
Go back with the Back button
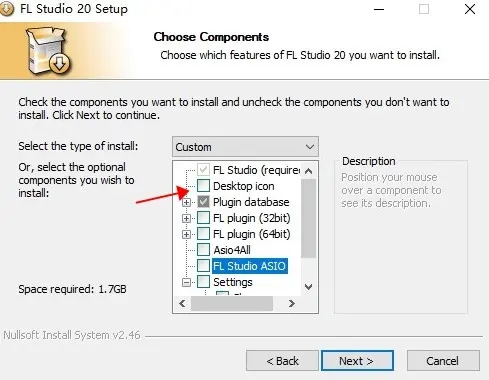[x=282, y=360]
